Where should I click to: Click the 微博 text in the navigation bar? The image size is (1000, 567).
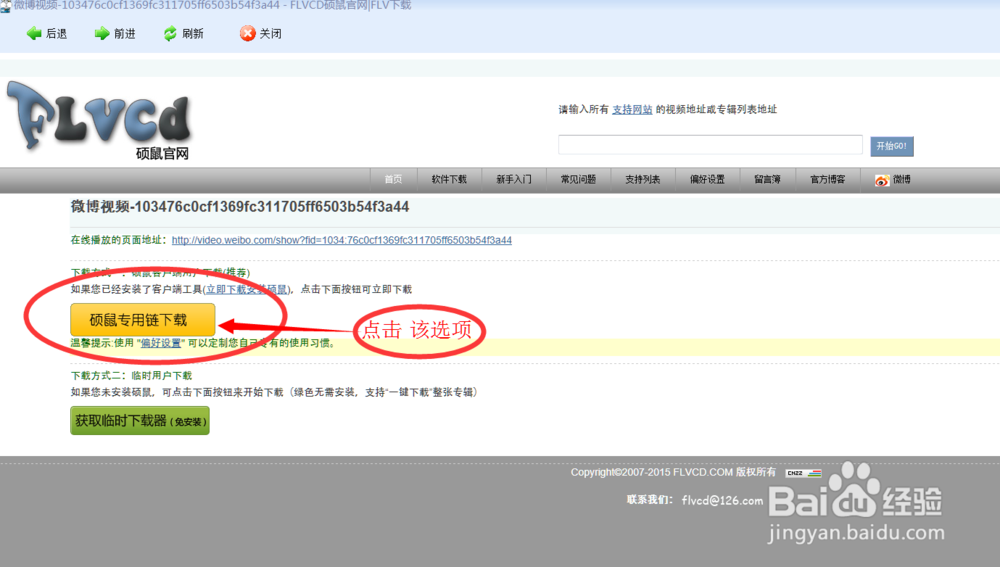(902, 180)
